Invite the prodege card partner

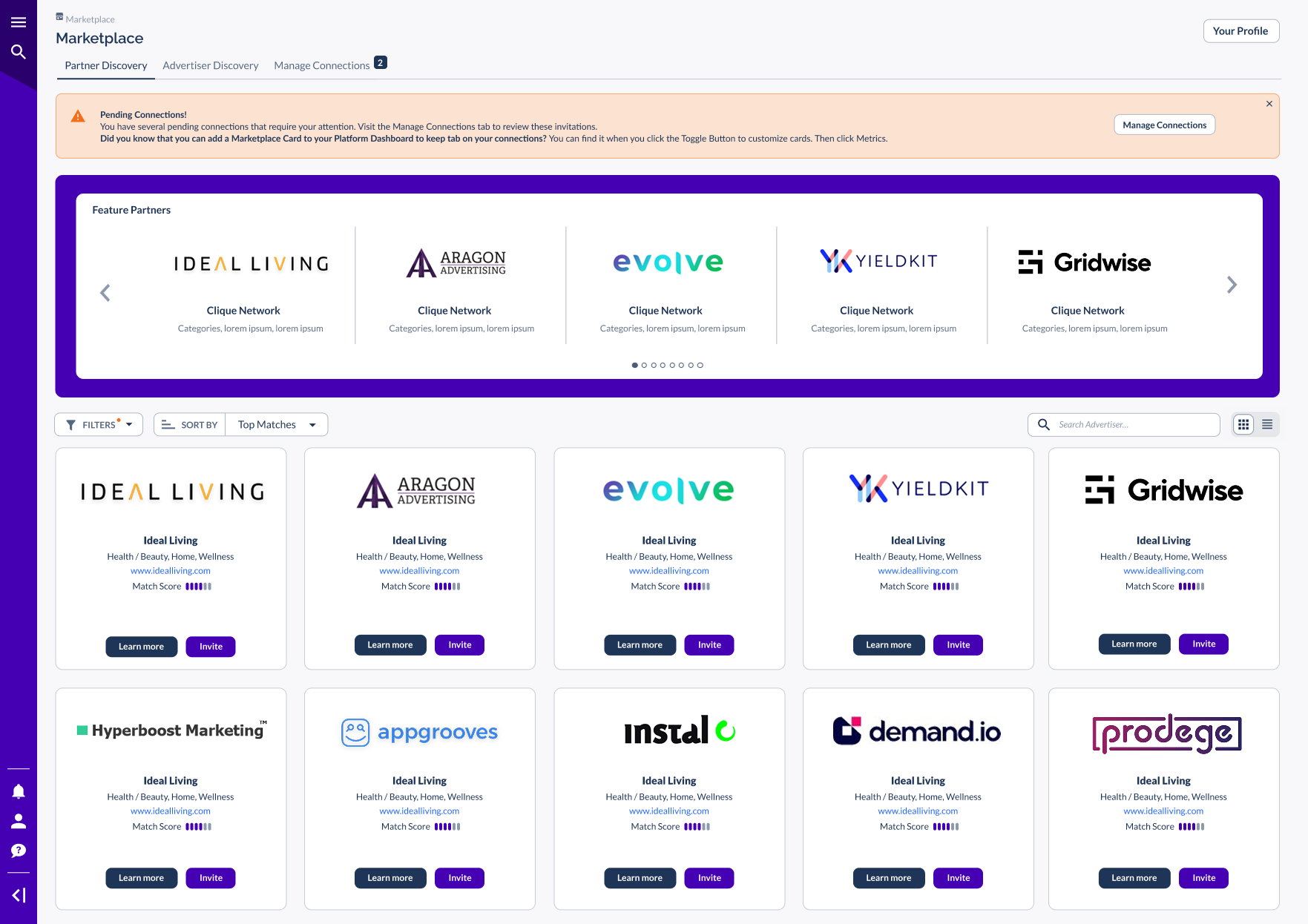1204,878
